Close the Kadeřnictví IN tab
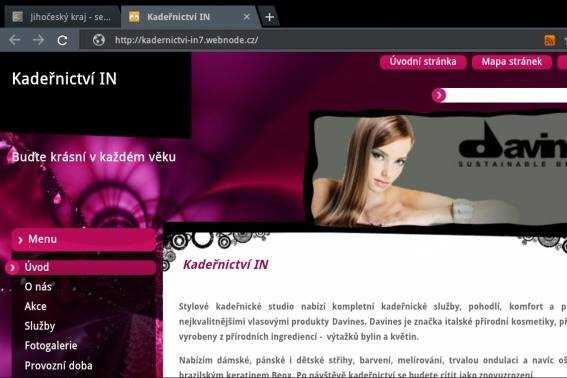The width and height of the screenshot is (567, 378). [247, 17]
